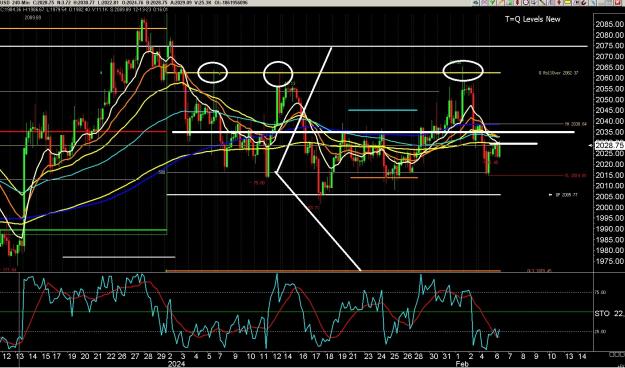This screenshot has width=625, height=368.
Task: Click the 1975.00 price axis label
Action: pyautogui.click(x=610, y=261)
